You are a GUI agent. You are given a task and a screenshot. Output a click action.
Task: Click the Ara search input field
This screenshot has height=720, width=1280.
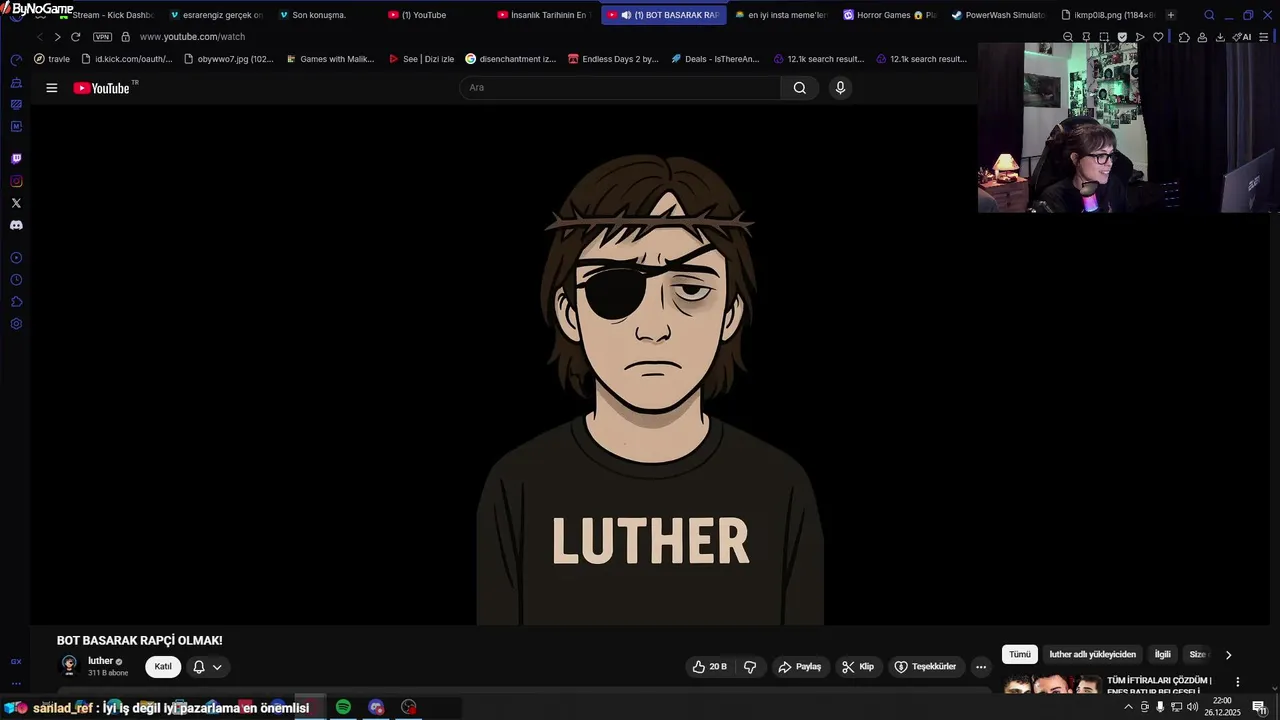(x=620, y=88)
